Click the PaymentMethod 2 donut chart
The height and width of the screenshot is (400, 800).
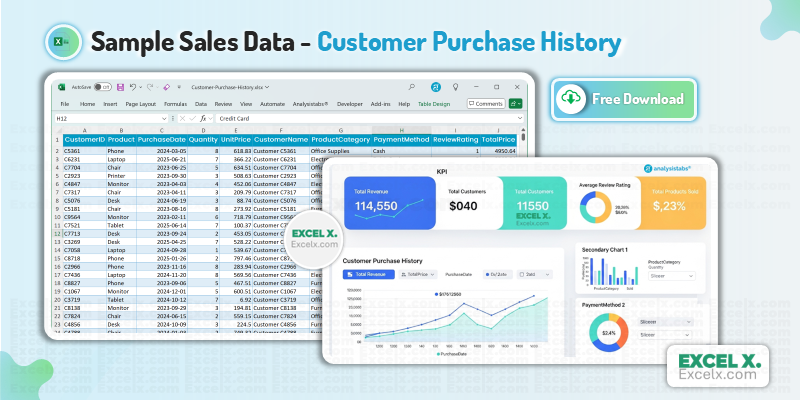608,333
